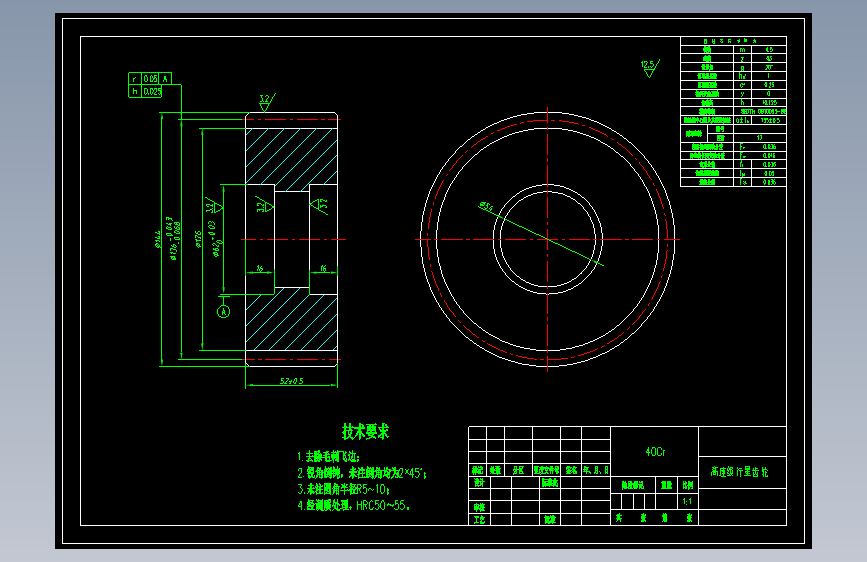Click the left recess 16 depth dimension

pyautogui.click(x=260, y=269)
